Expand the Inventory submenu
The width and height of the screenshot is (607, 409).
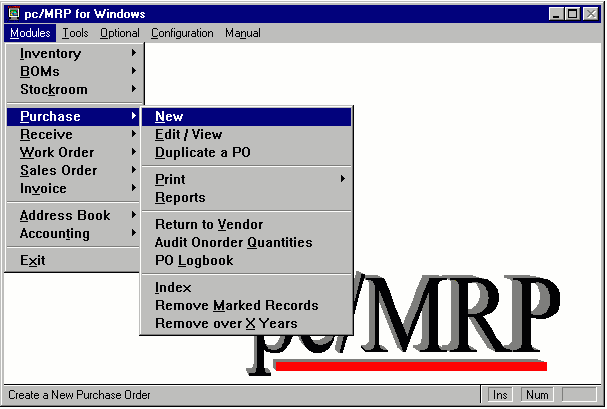(73, 53)
